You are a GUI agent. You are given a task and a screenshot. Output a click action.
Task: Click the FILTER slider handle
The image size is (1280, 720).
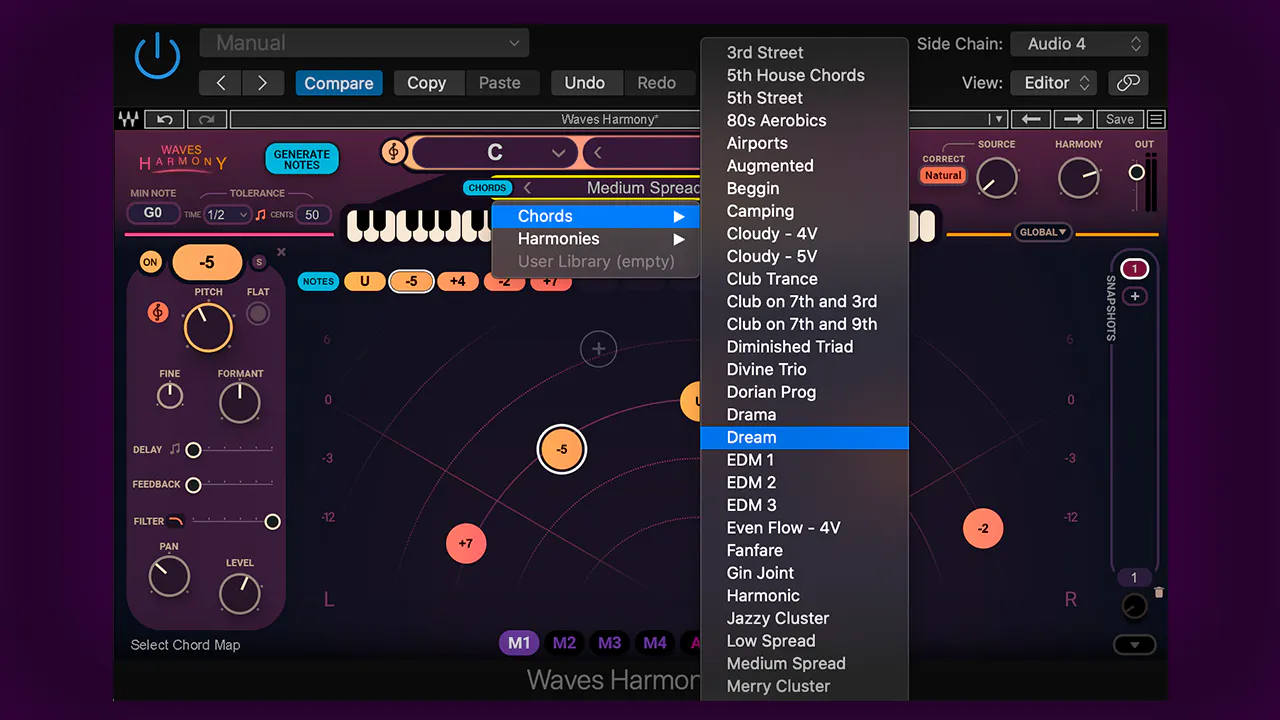coord(272,521)
